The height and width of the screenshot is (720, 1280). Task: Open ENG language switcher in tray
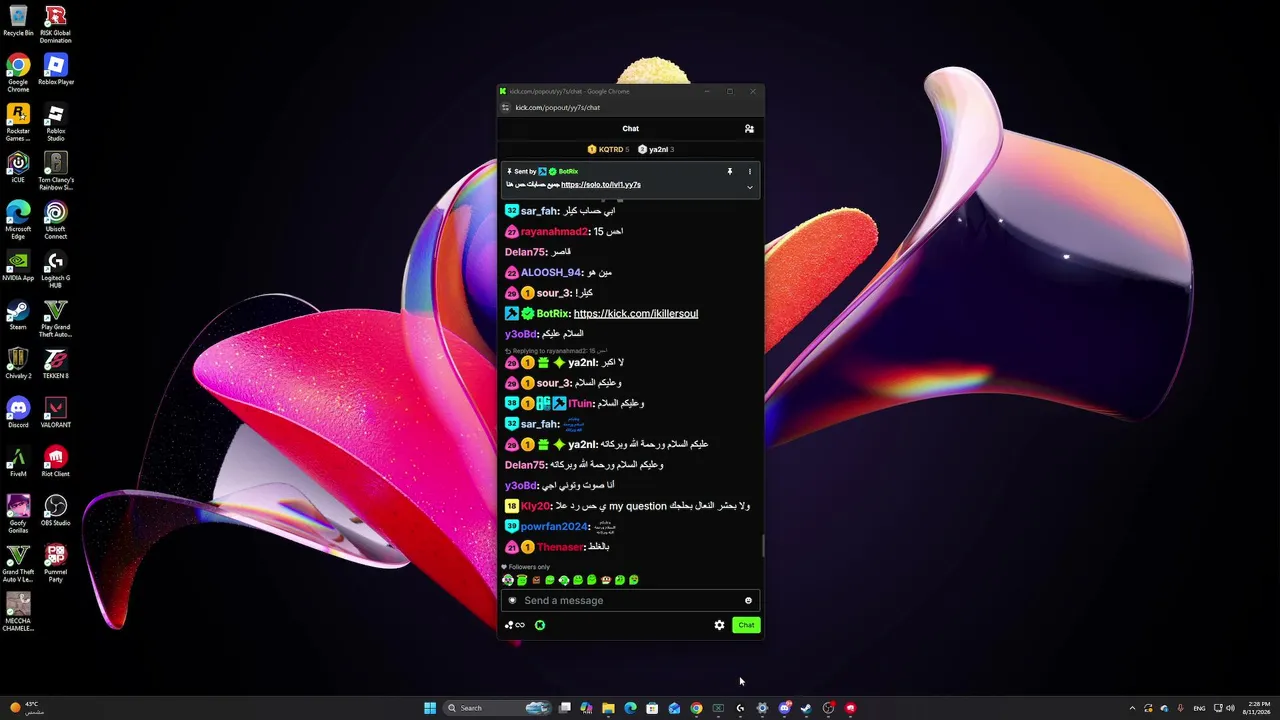[x=1199, y=708]
